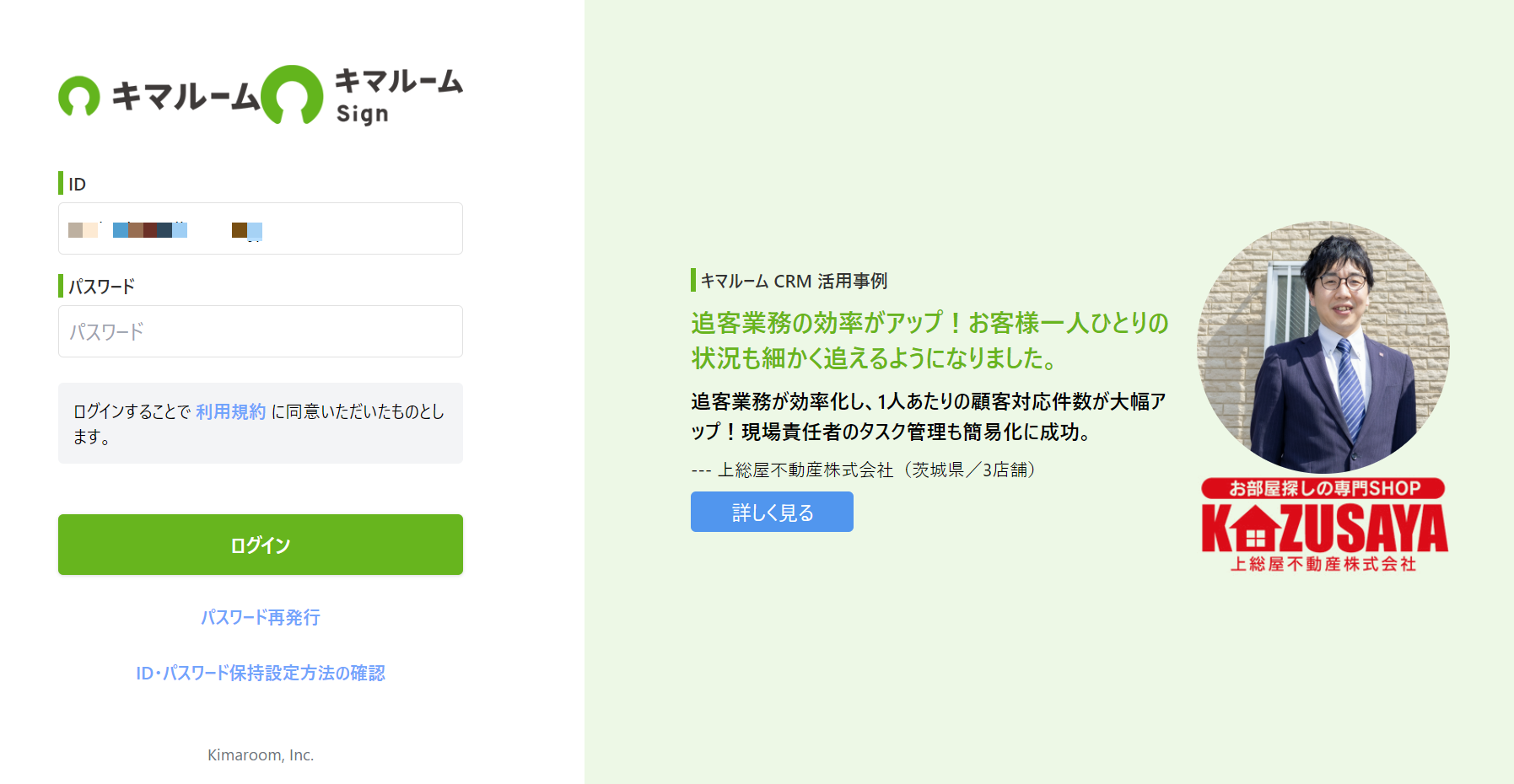Click the KAZUSAYA red logo lettering
The height and width of the screenshot is (784, 1514).
pyautogui.click(x=1325, y=528)
